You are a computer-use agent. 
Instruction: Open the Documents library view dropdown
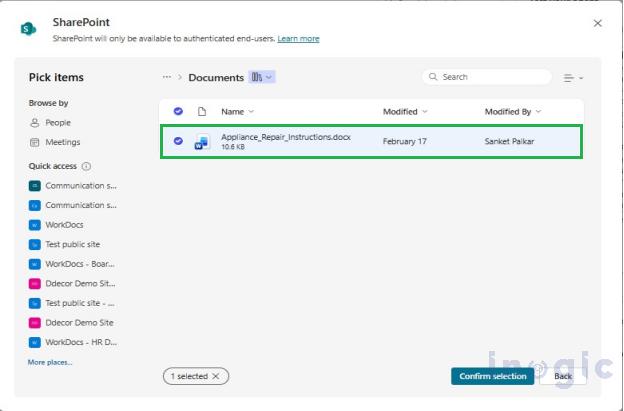(x=262, y=77)
